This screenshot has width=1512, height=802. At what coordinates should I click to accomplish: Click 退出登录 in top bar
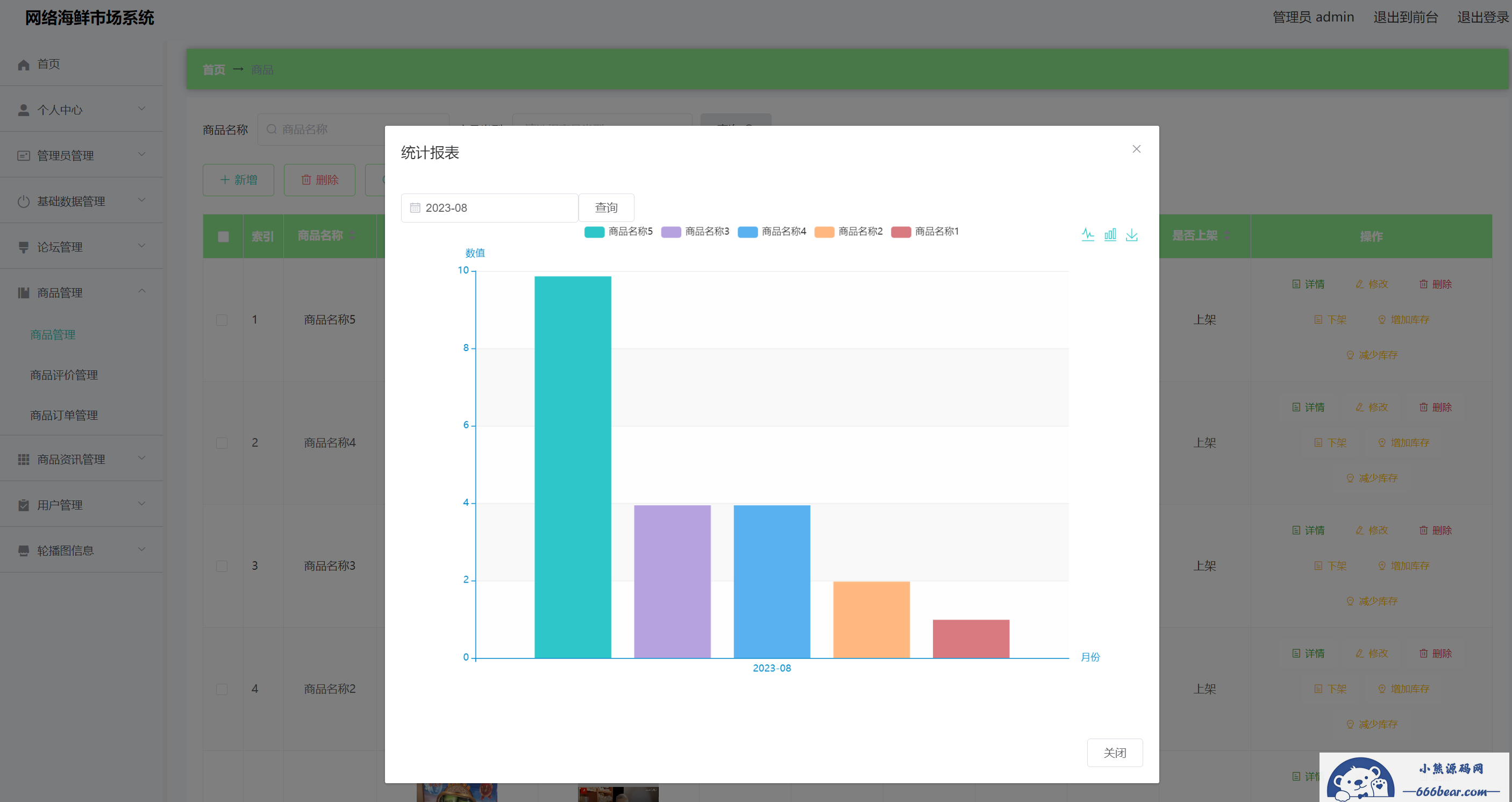[1482, 18]
